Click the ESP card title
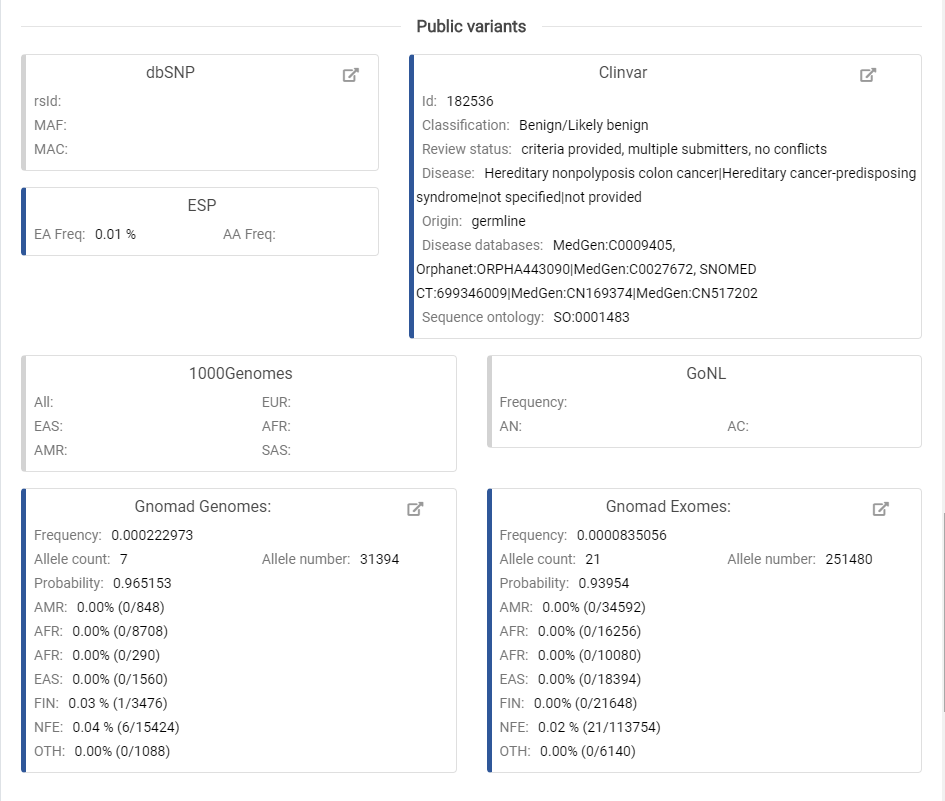945x801 pixels. (x=200, y=206)
